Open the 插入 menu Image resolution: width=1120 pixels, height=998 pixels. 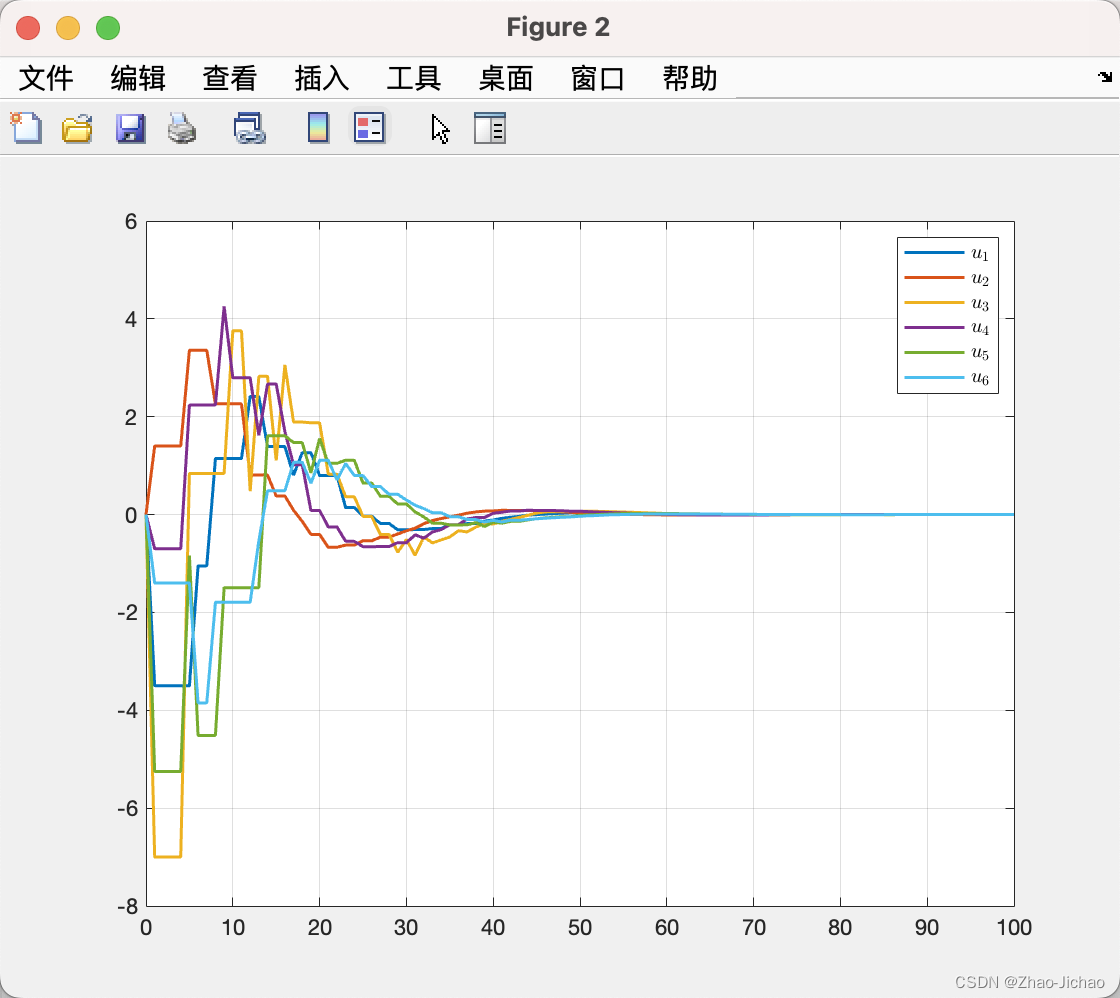(322, 78)
